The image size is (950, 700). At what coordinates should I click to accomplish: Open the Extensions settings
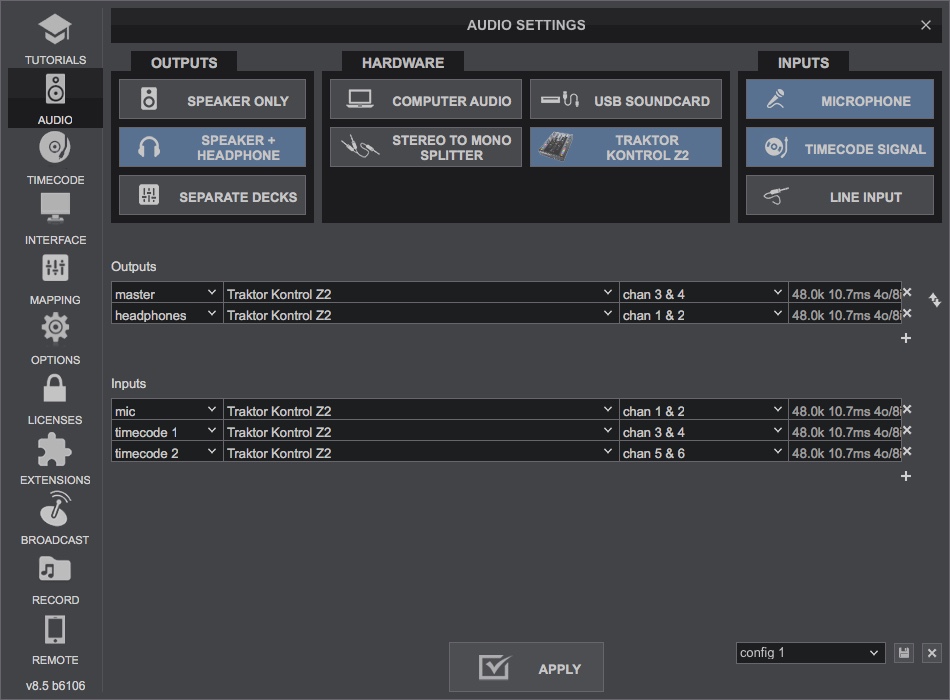(x=55, y=458)
